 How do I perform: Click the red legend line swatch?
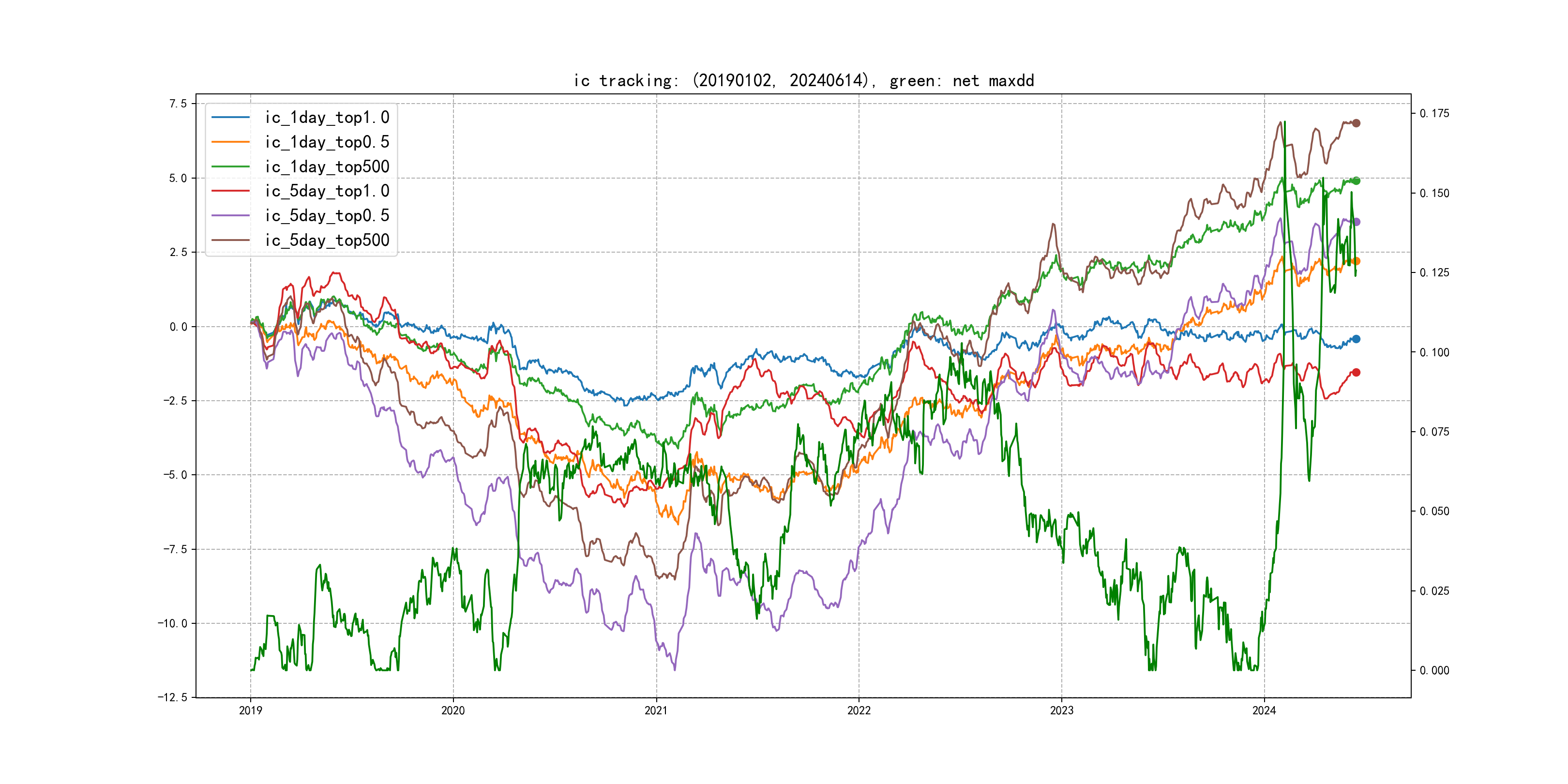[230, 191]
